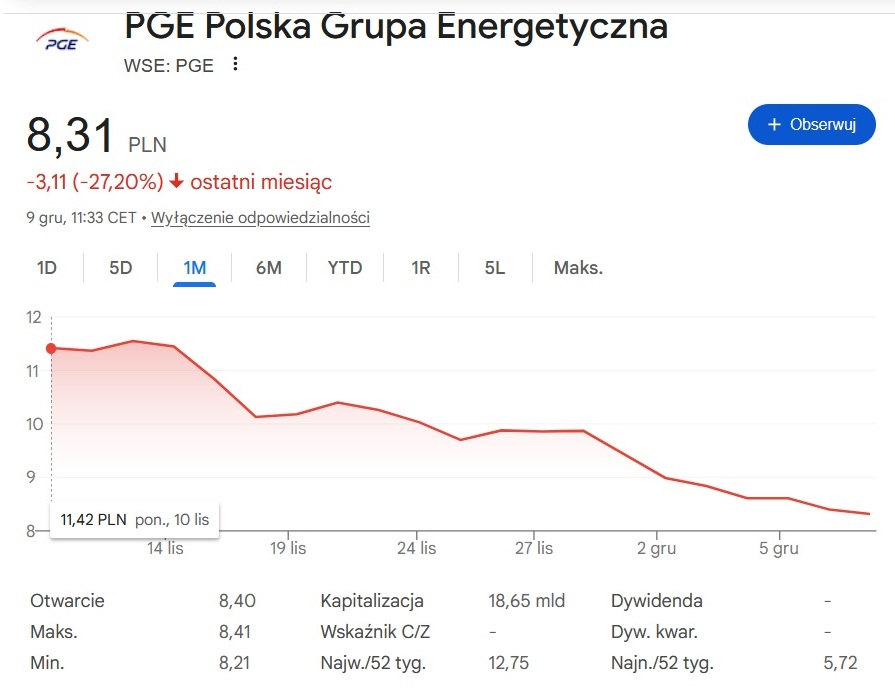This screenshot has width=895, height=693.
Task: Switch to the 6M time range tab
Action: (268, 268)
